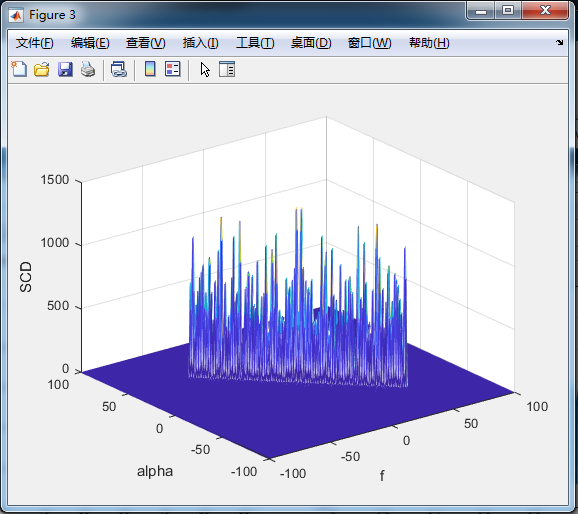Image resolution: width=578 pixels, height=514 pixels.
Task: Click the MATLAB logo in title bar
Action: tap(16, 15)
